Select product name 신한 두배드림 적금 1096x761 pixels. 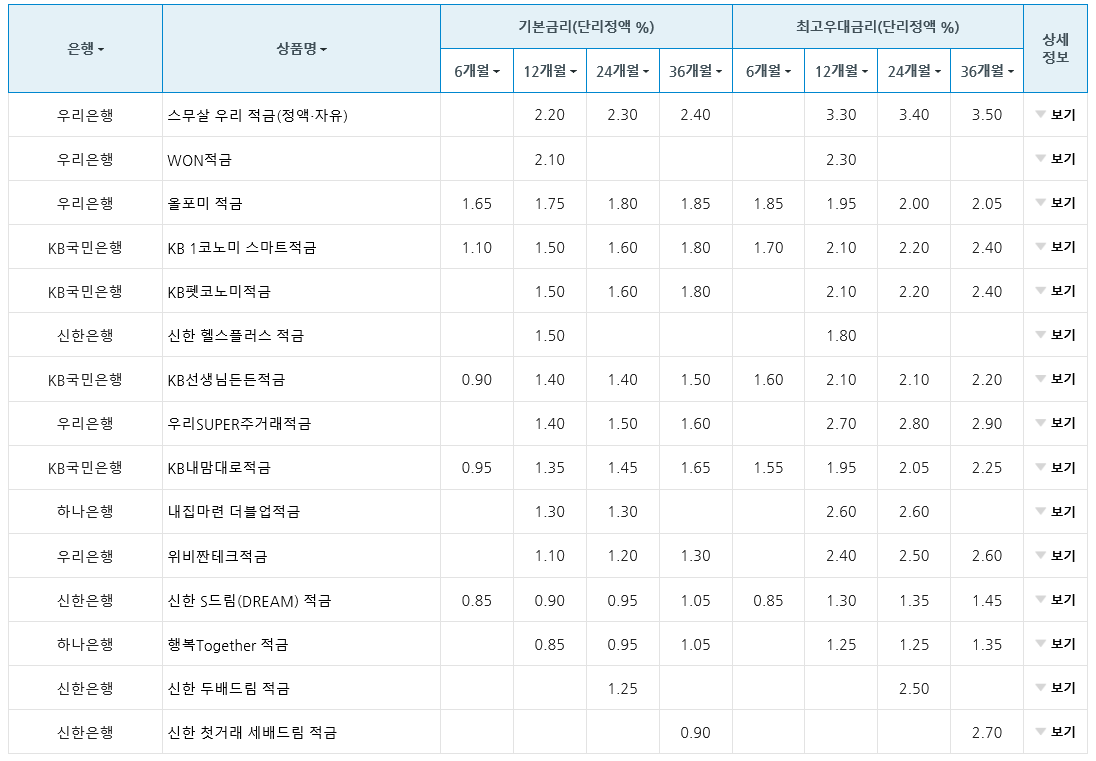pos(229,688)
